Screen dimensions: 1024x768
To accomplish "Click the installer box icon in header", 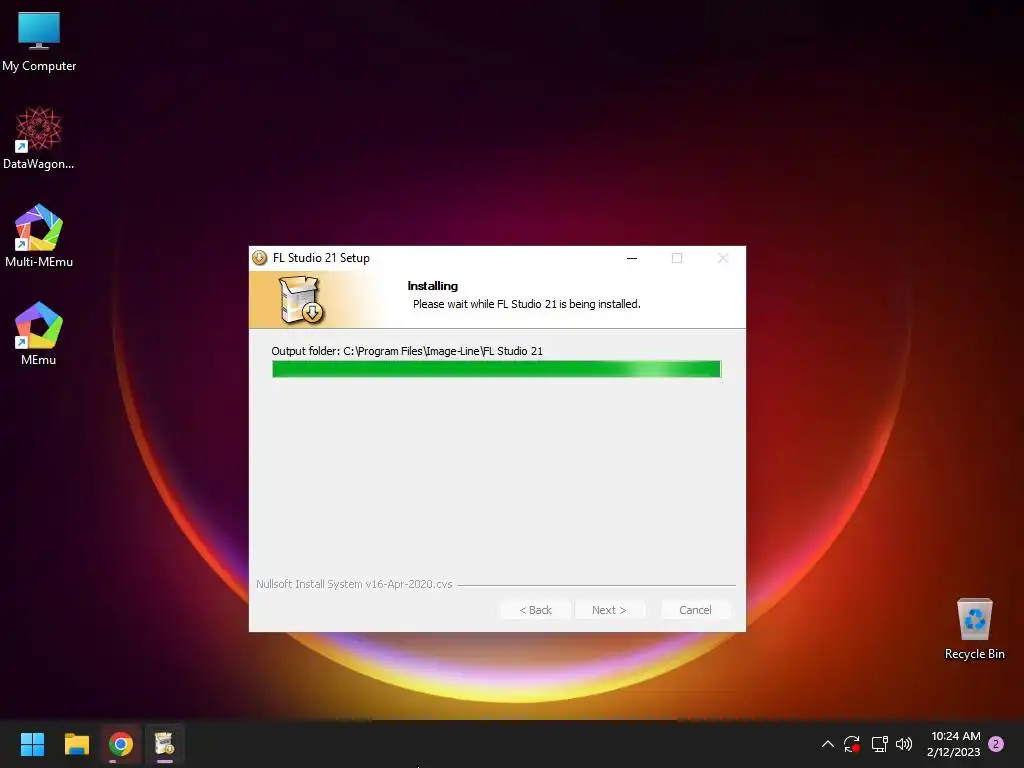I will tap(302, 300).
